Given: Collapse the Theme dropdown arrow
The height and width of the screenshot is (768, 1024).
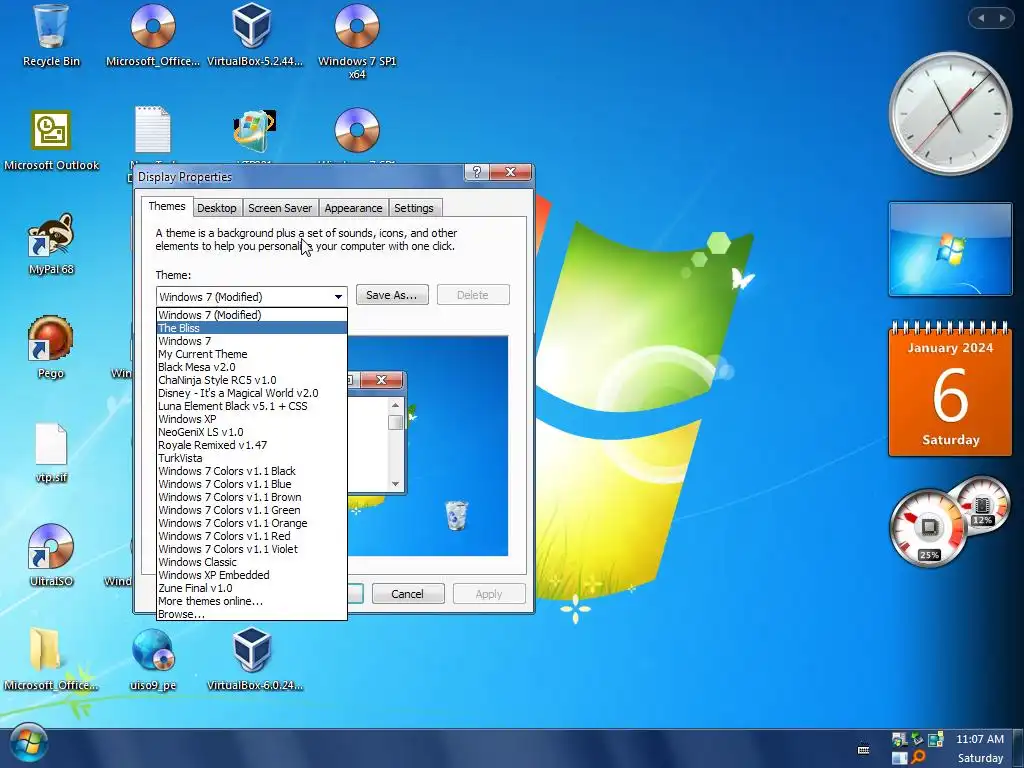Looking at the screenshot, I should pyautogui.click(x=338, y=296).
